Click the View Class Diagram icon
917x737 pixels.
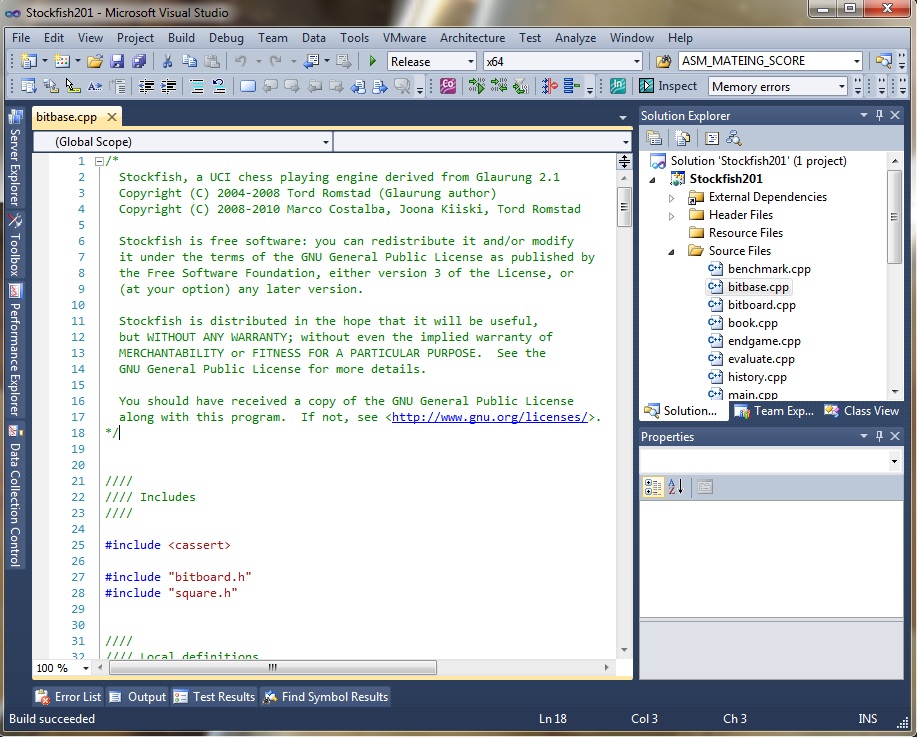(x=733, y=138)
